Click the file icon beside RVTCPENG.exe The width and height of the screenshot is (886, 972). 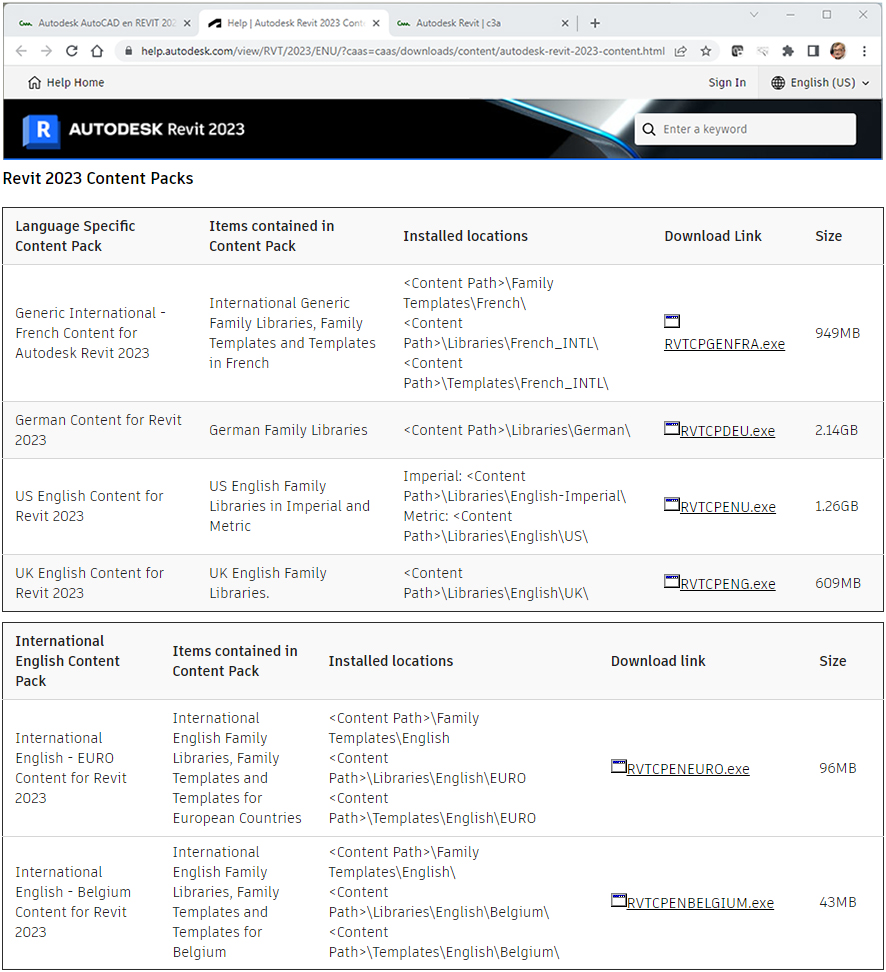pos(671,581)
